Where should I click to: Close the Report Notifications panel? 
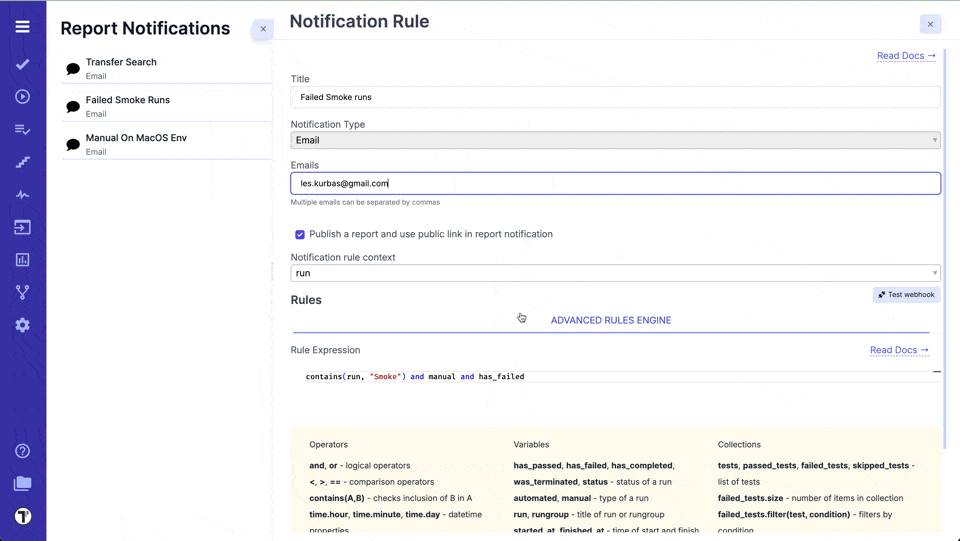point(263,29)
